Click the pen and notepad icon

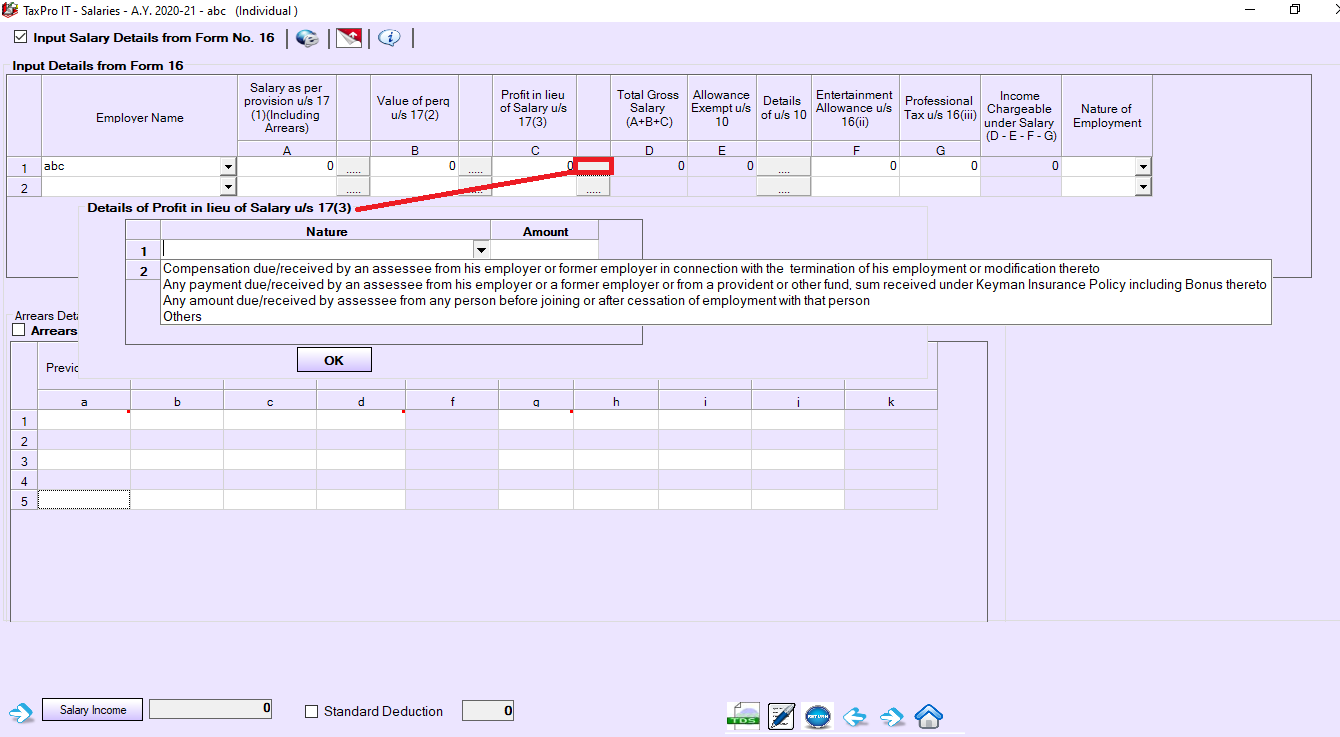coord(781,716)
